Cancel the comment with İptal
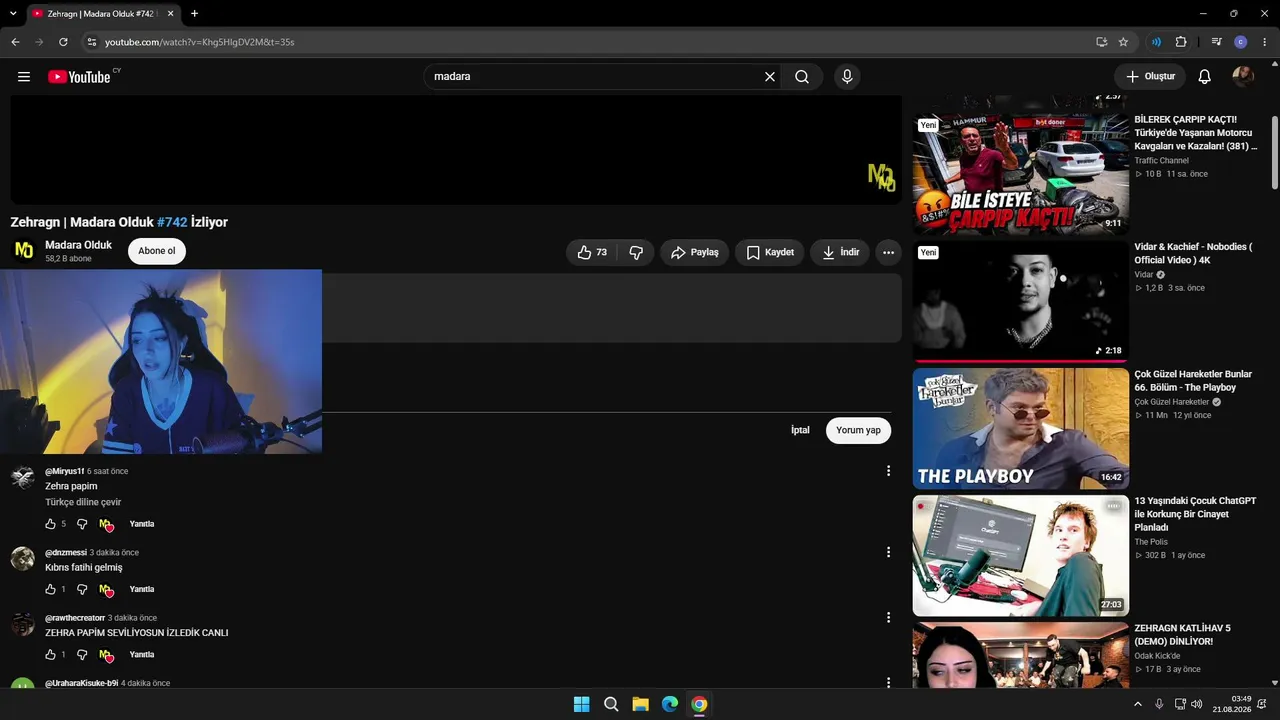The image size is (1280, 720). (x=800, y=430)
